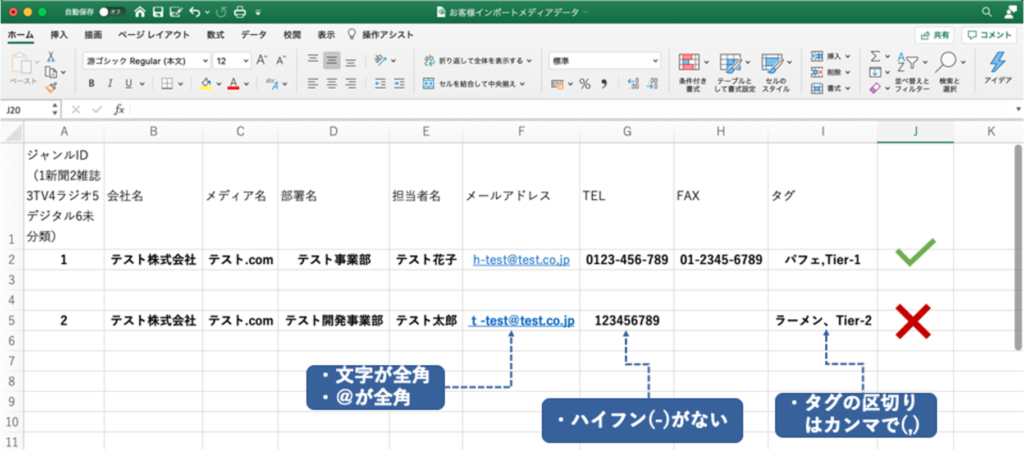Click the yellow fill color bucket

click(x=205, y=83)
